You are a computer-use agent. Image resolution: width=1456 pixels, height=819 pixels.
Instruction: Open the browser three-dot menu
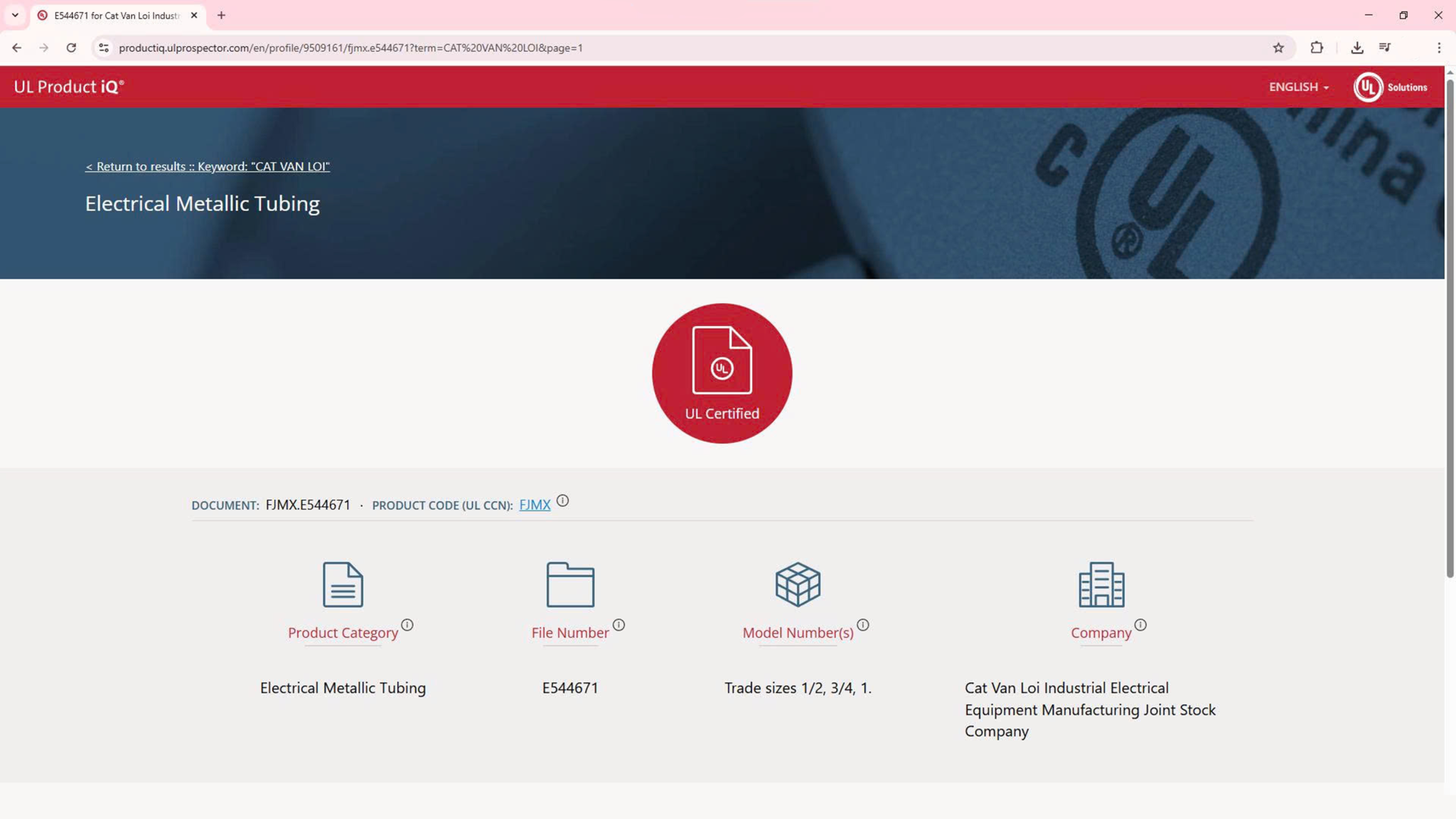point(1439,48)
